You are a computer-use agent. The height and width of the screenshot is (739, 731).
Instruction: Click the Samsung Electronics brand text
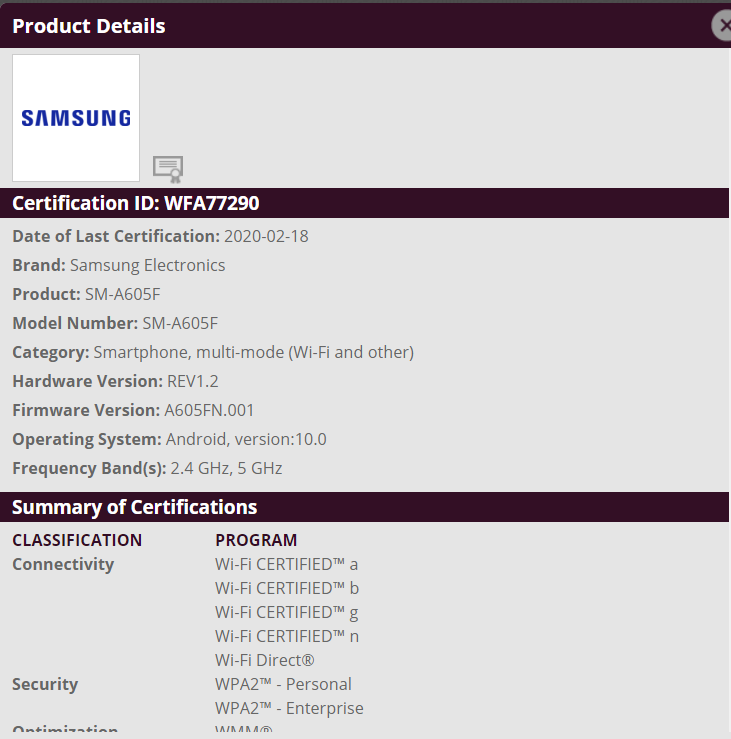148,266
